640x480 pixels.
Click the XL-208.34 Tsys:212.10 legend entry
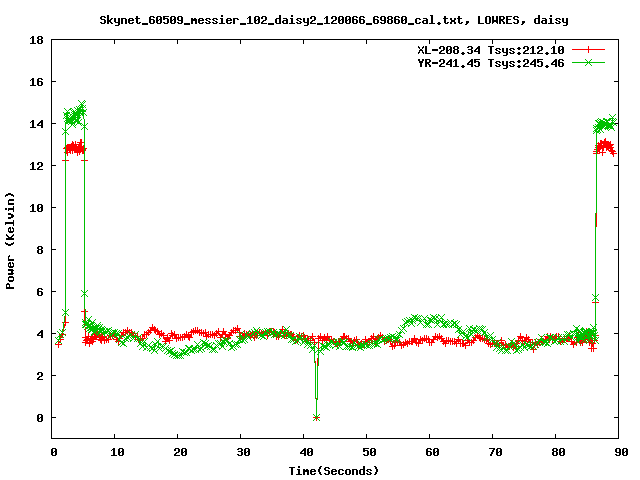(490, 50)
